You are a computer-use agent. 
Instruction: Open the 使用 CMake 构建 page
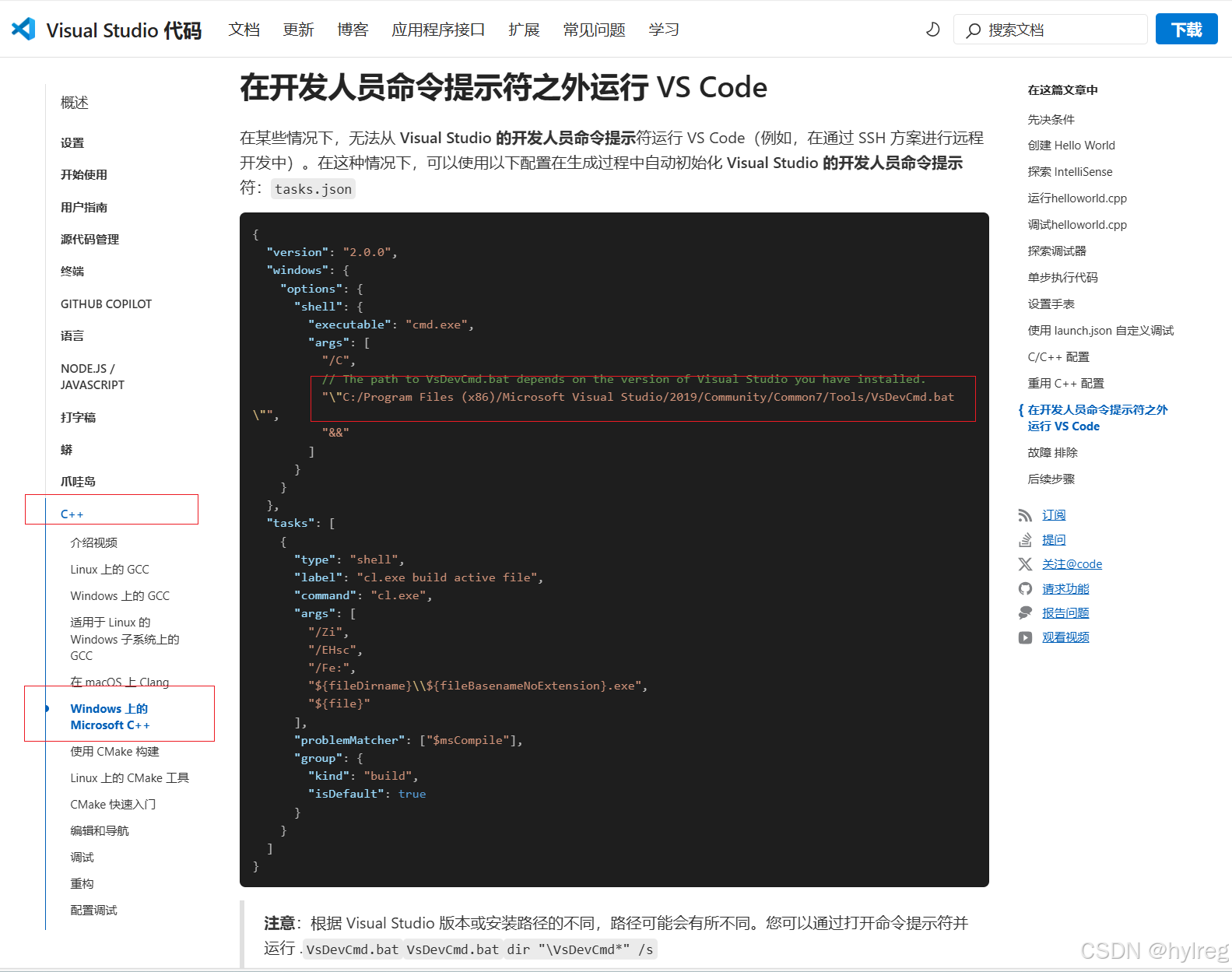[114, 752]
